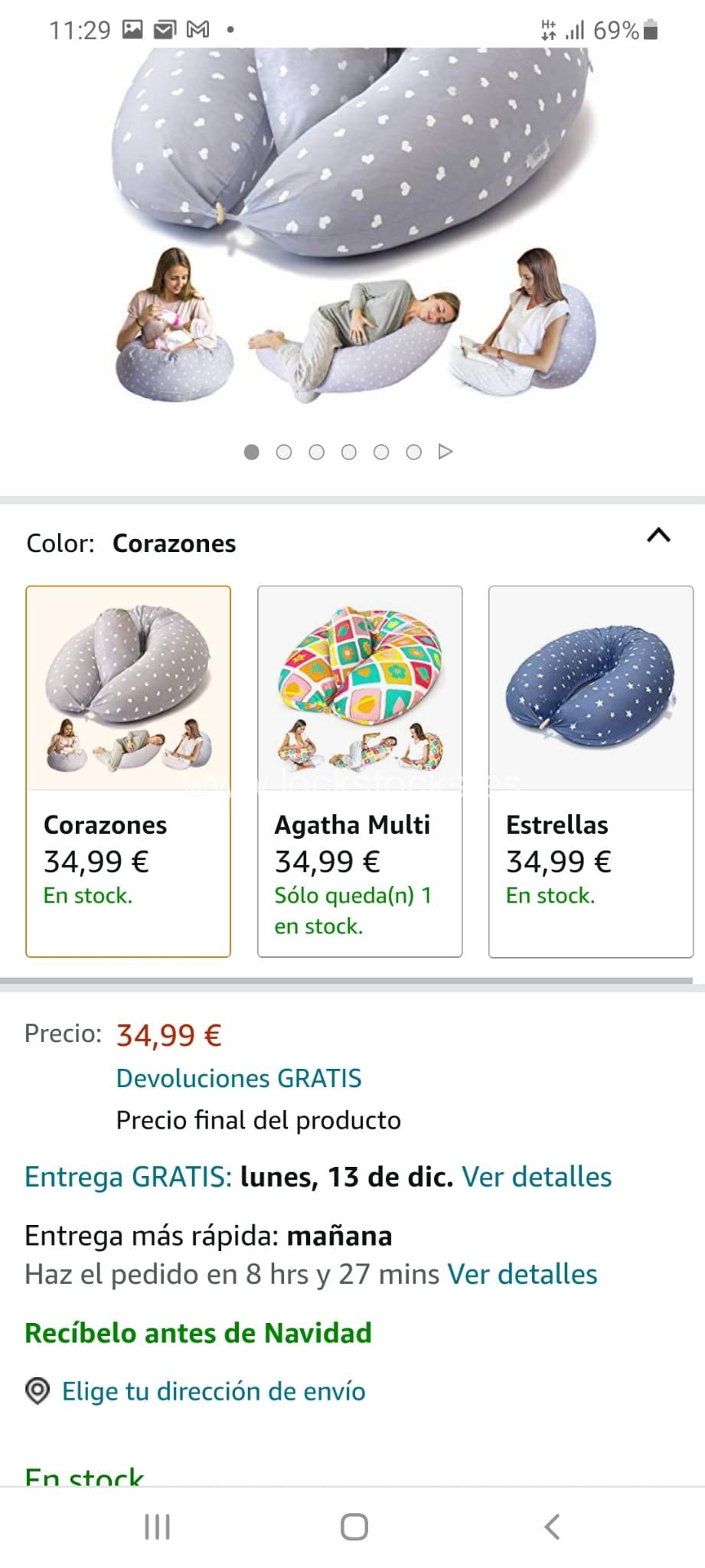Viewport: 705px width, 1568px height.
Task: Tap the location pin icon
Action: tap(38, 1391)
